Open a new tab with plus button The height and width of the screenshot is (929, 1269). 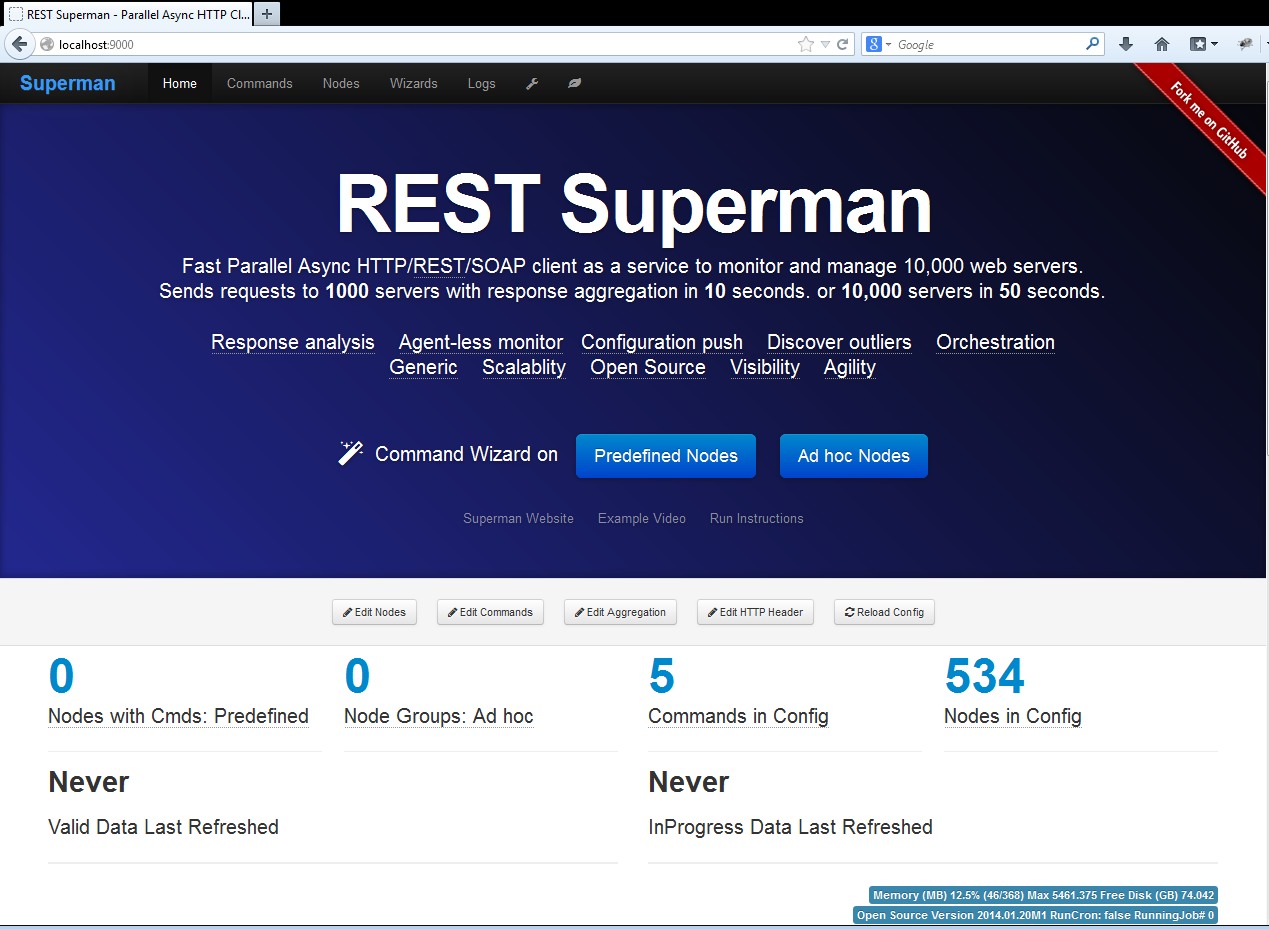[x=267, y=14]
